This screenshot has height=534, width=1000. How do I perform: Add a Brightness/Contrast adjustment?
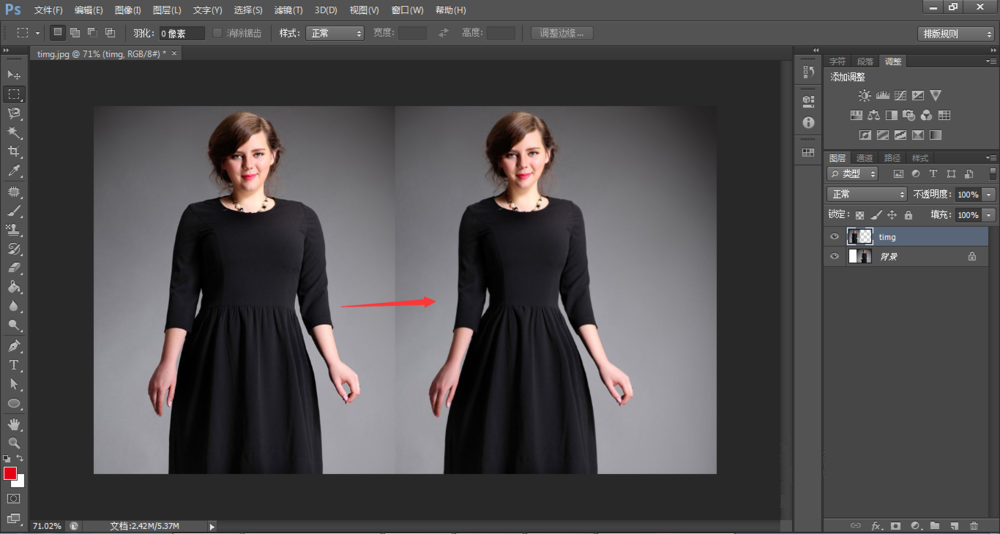[x=864, y=96]
